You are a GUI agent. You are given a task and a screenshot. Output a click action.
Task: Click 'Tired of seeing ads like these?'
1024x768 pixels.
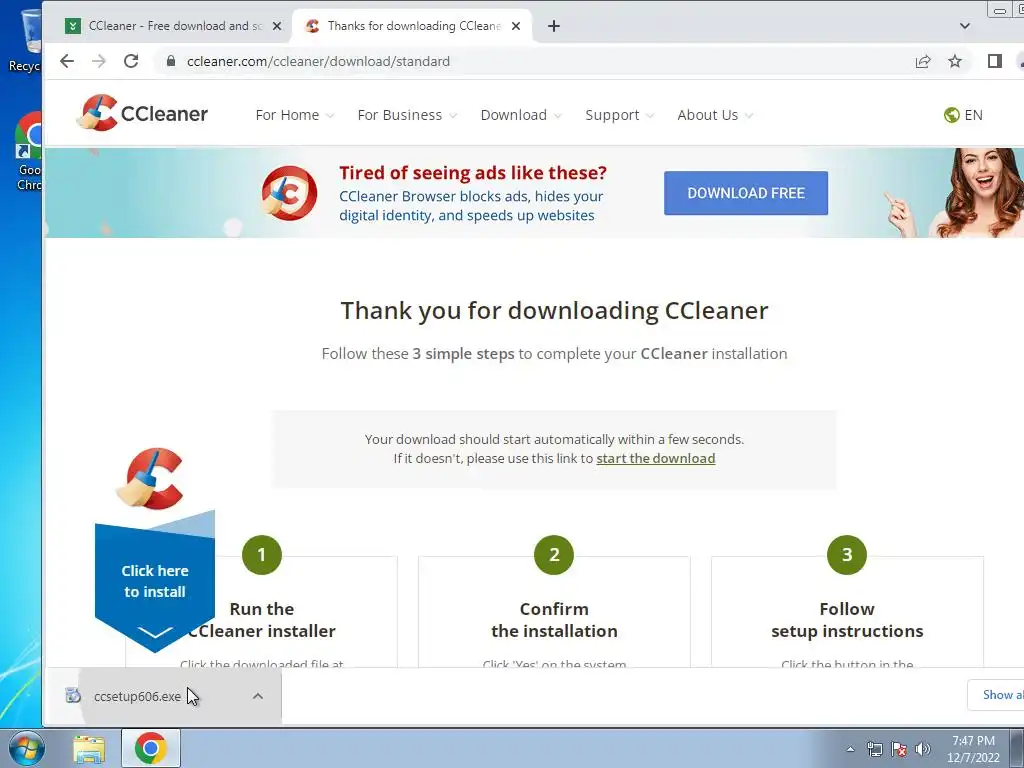pyautogui.click(x=473, y=173)
